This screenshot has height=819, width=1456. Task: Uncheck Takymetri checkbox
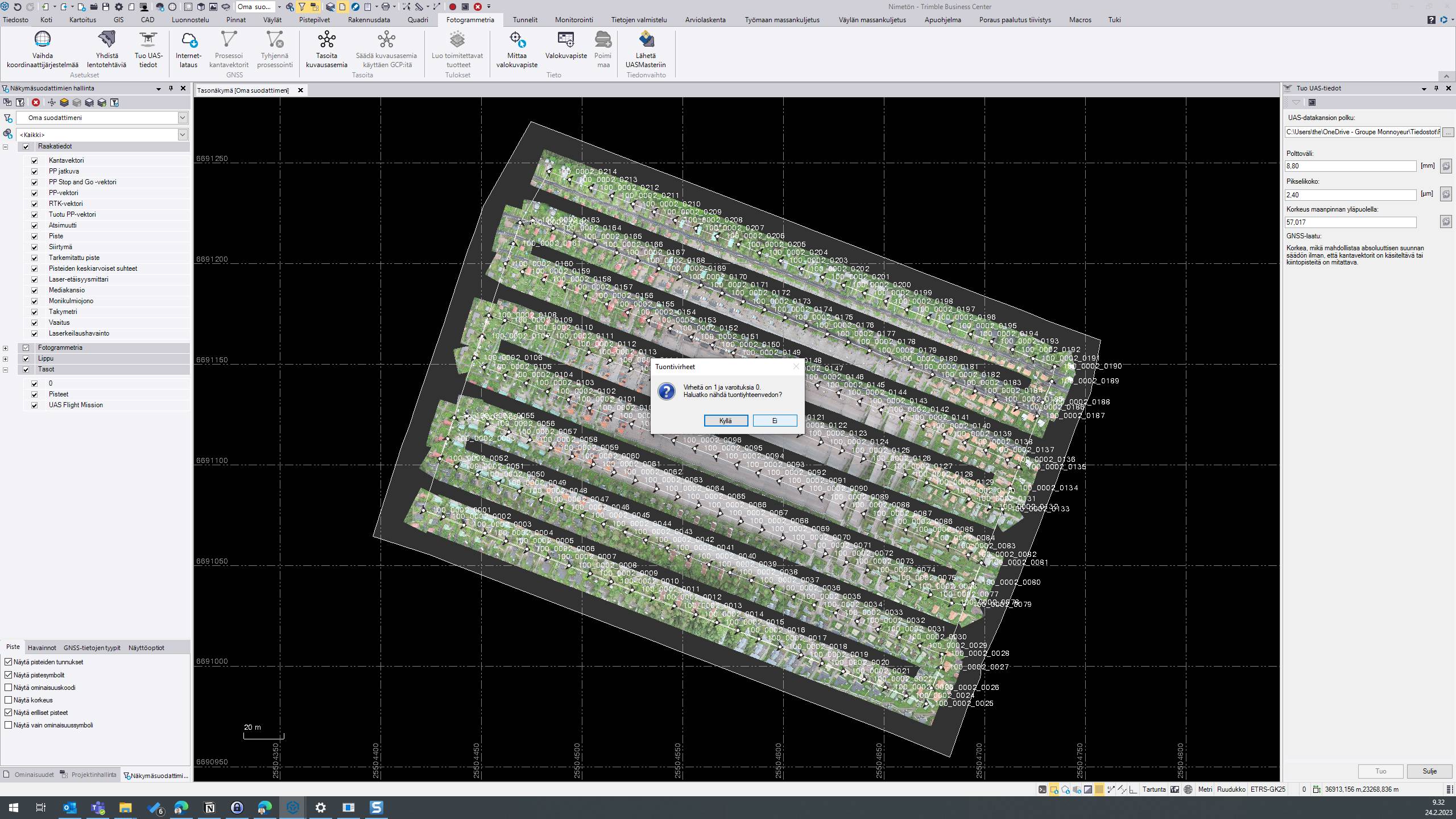tap(35, 312)
